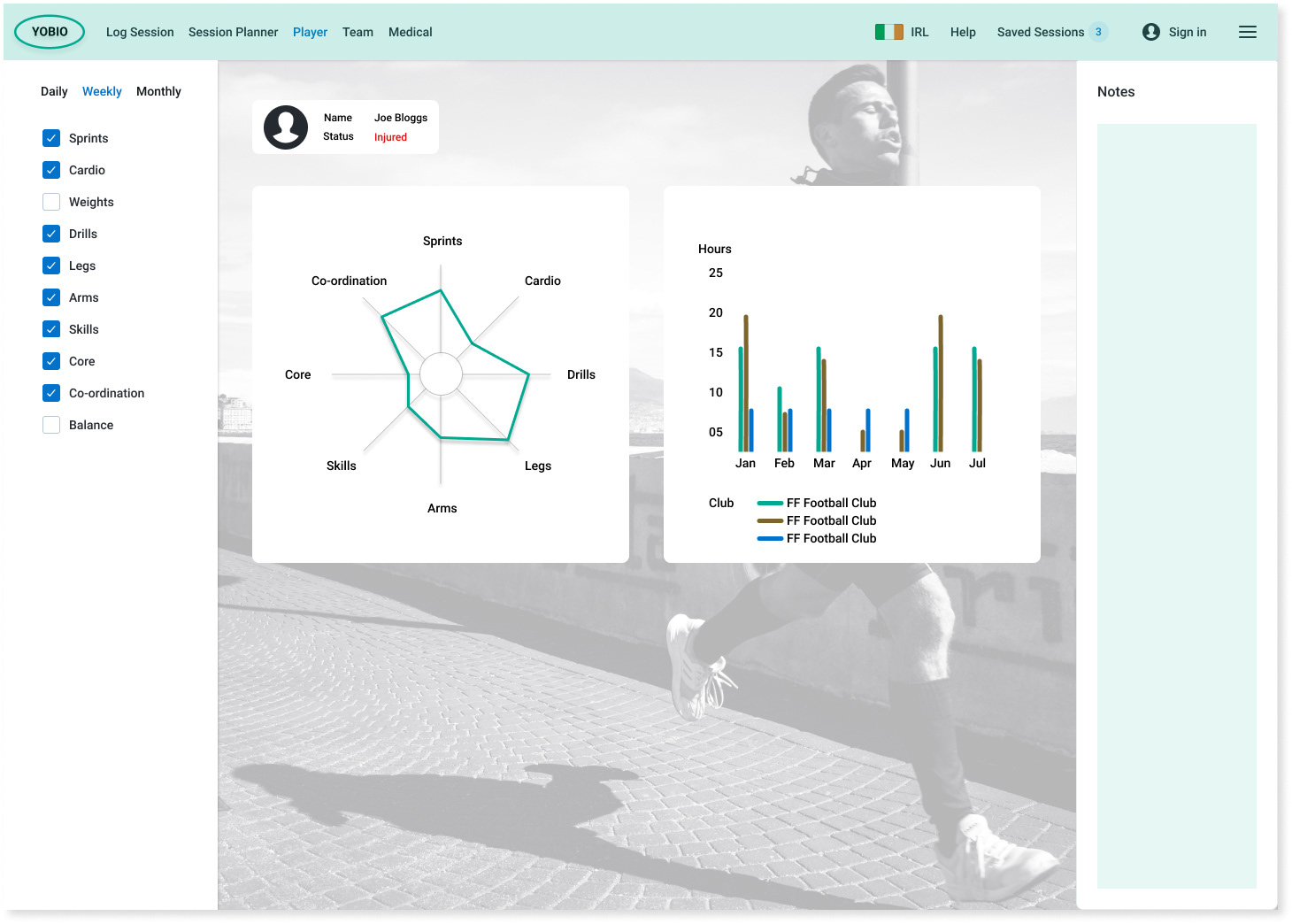This screenshot has height=924, width=1292.
Task: Open Saved Sessions
Action: tap(1041, 32)
